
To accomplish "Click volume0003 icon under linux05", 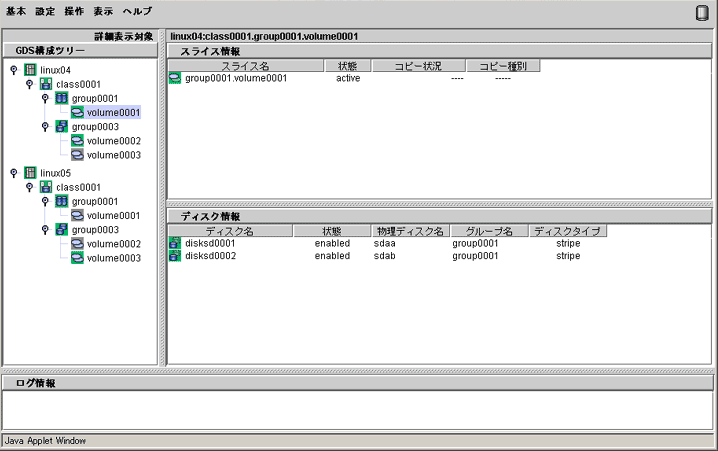I will [x=77, y=258].
